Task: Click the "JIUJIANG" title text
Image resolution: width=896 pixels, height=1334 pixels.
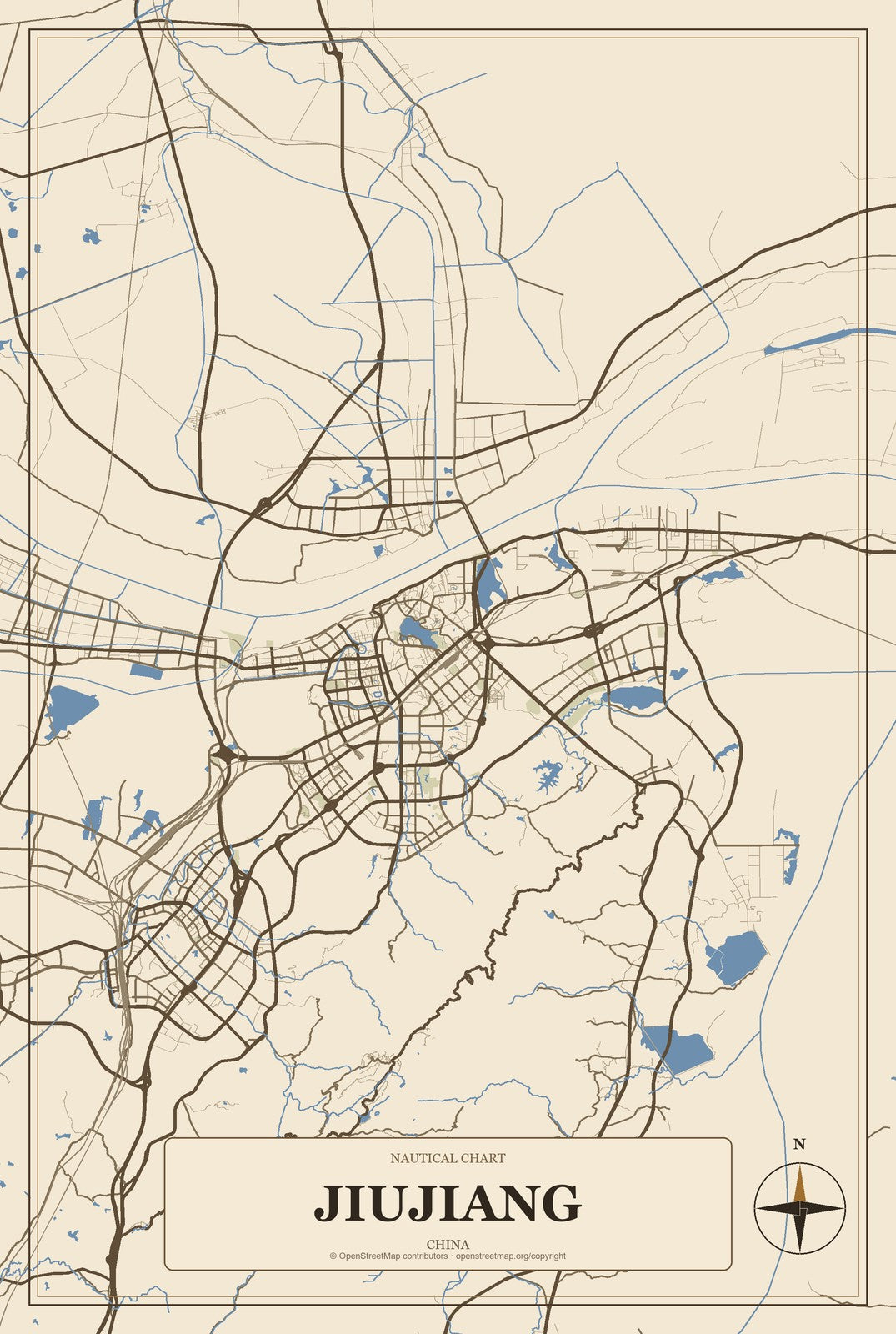Action: [x=448, y=1202]
